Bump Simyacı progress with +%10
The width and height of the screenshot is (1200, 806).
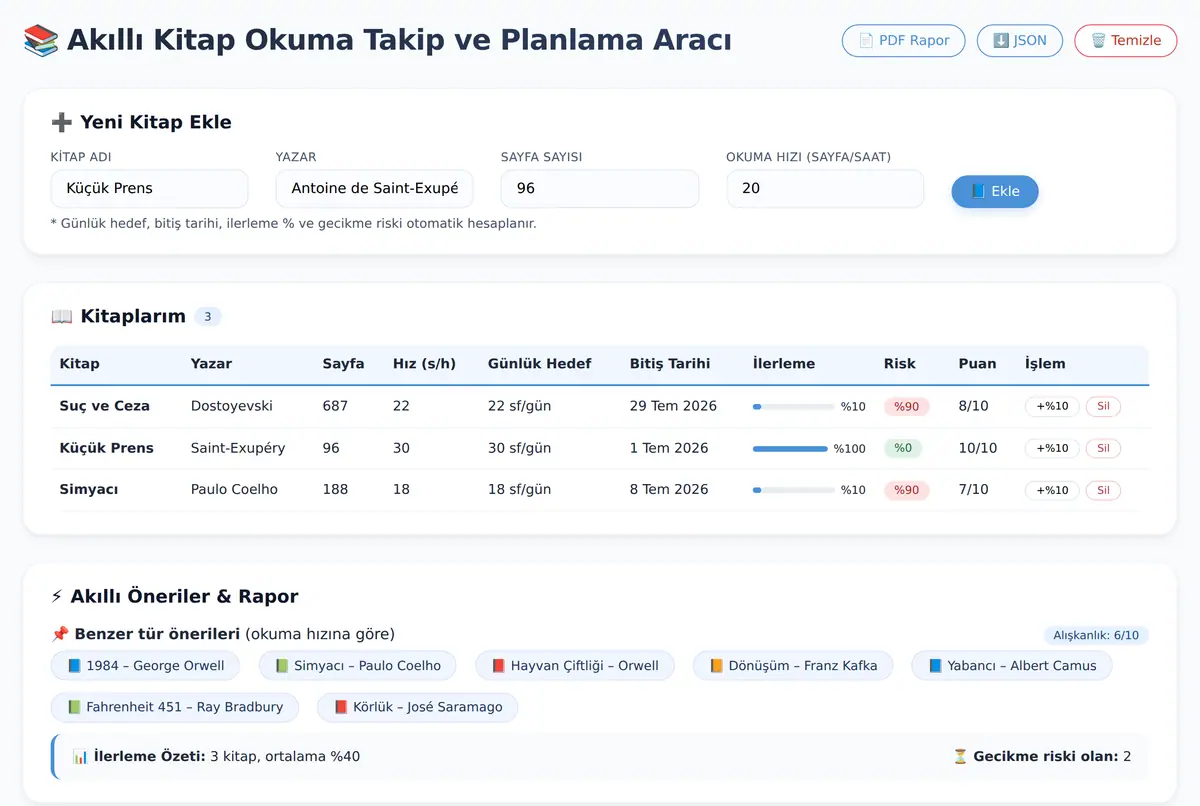pos(1052,490)
